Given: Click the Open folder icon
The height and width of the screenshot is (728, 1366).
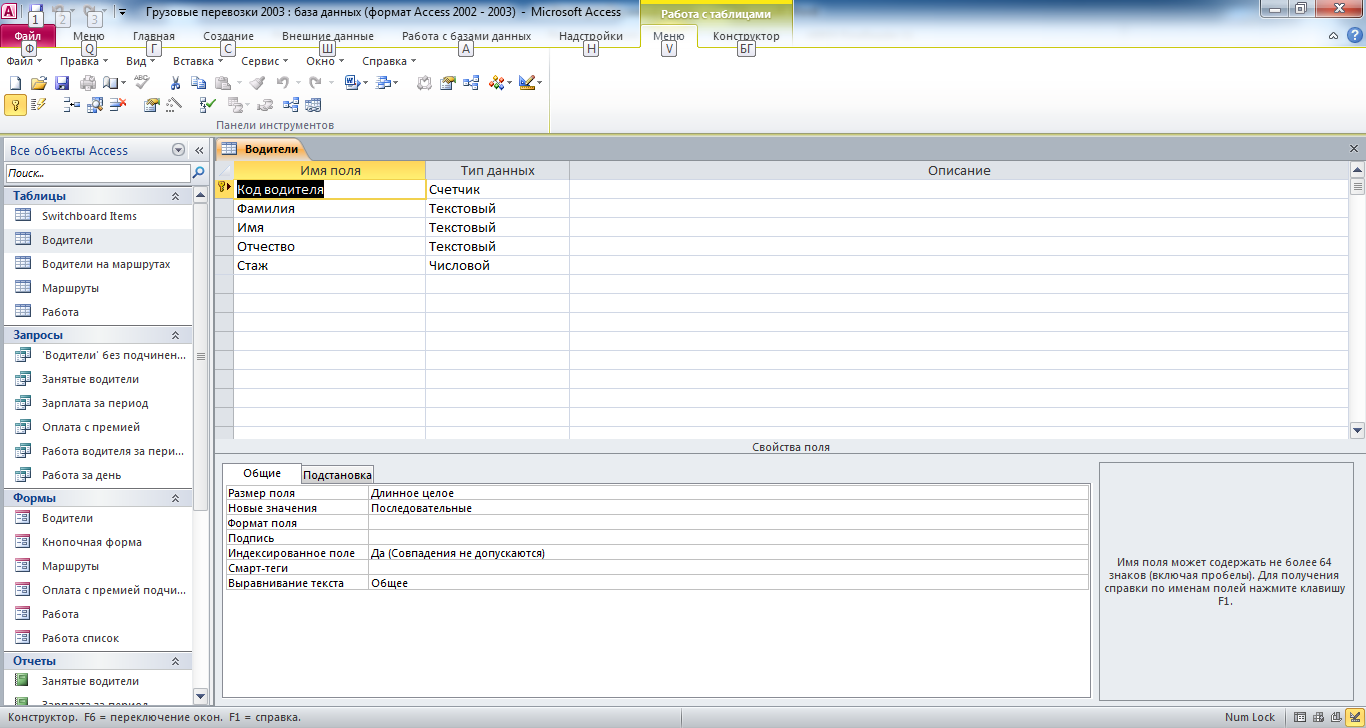Looking at the screenshot, I should click(x=39, y=83).
